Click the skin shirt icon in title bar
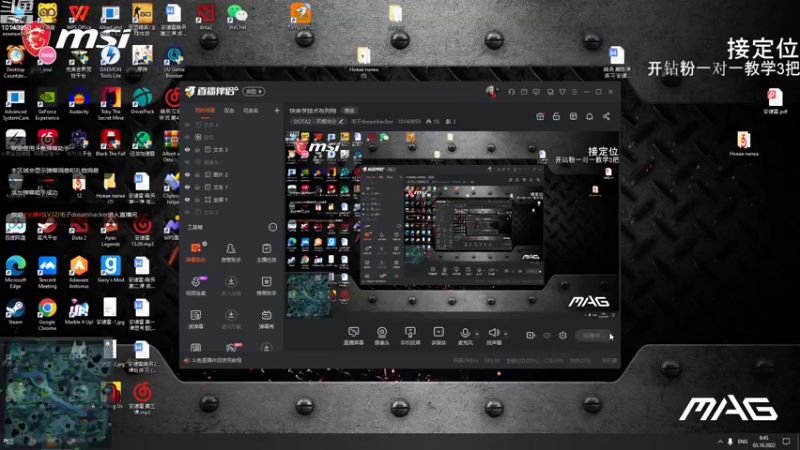800x450 pixels. (562, 92)
